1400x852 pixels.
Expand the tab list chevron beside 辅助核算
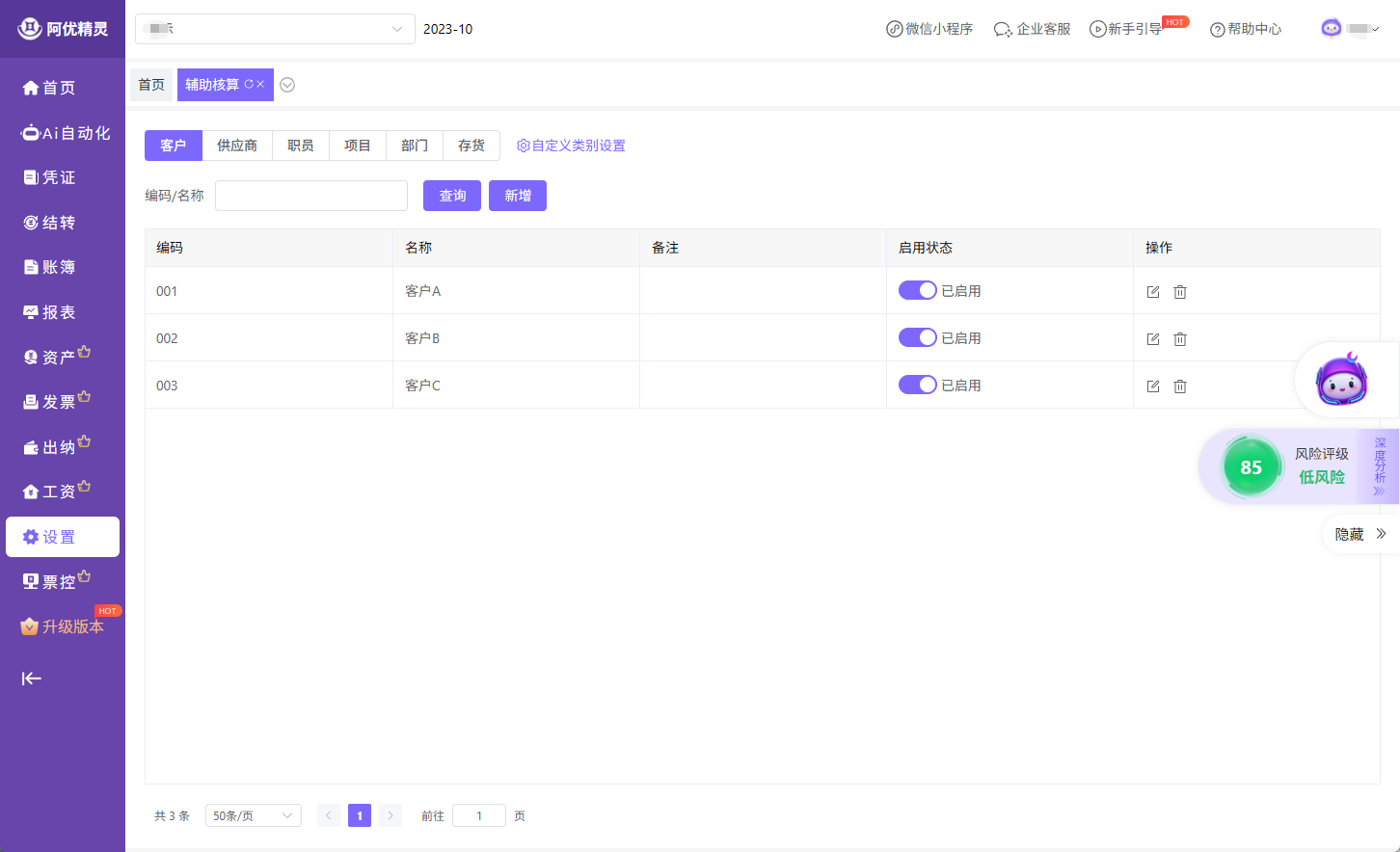(287, 85)
